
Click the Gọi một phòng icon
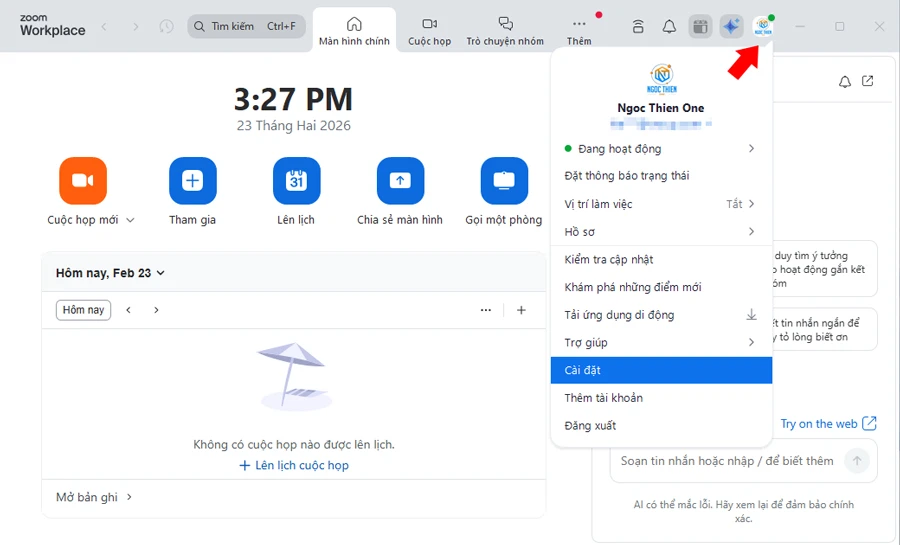[x=504, y=181]
